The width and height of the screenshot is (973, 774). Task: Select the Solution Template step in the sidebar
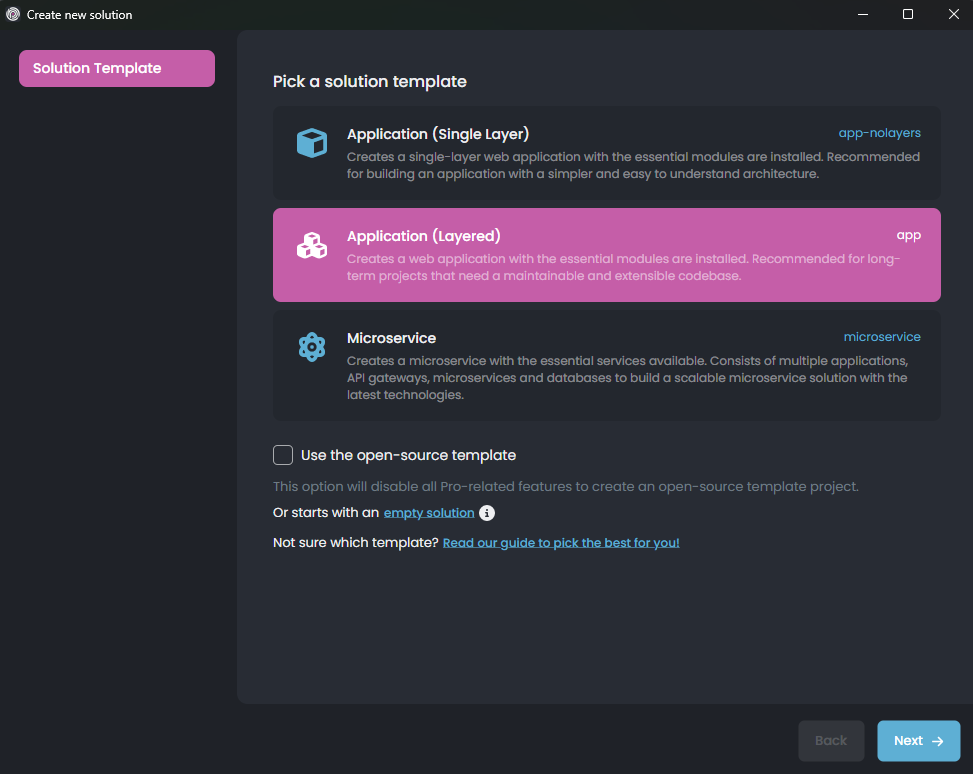(116, 68)
